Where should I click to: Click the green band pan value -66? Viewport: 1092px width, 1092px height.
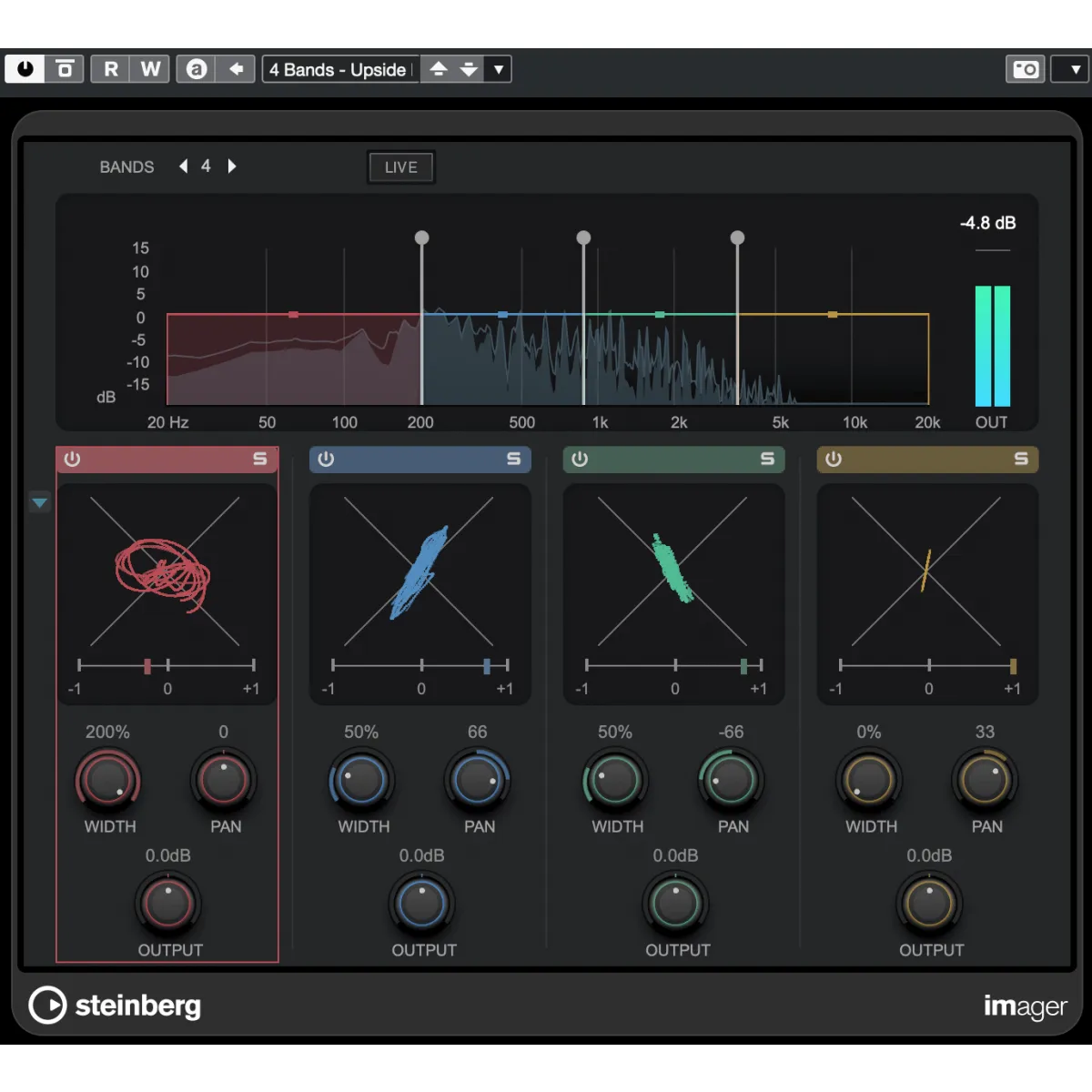point(731,732)
